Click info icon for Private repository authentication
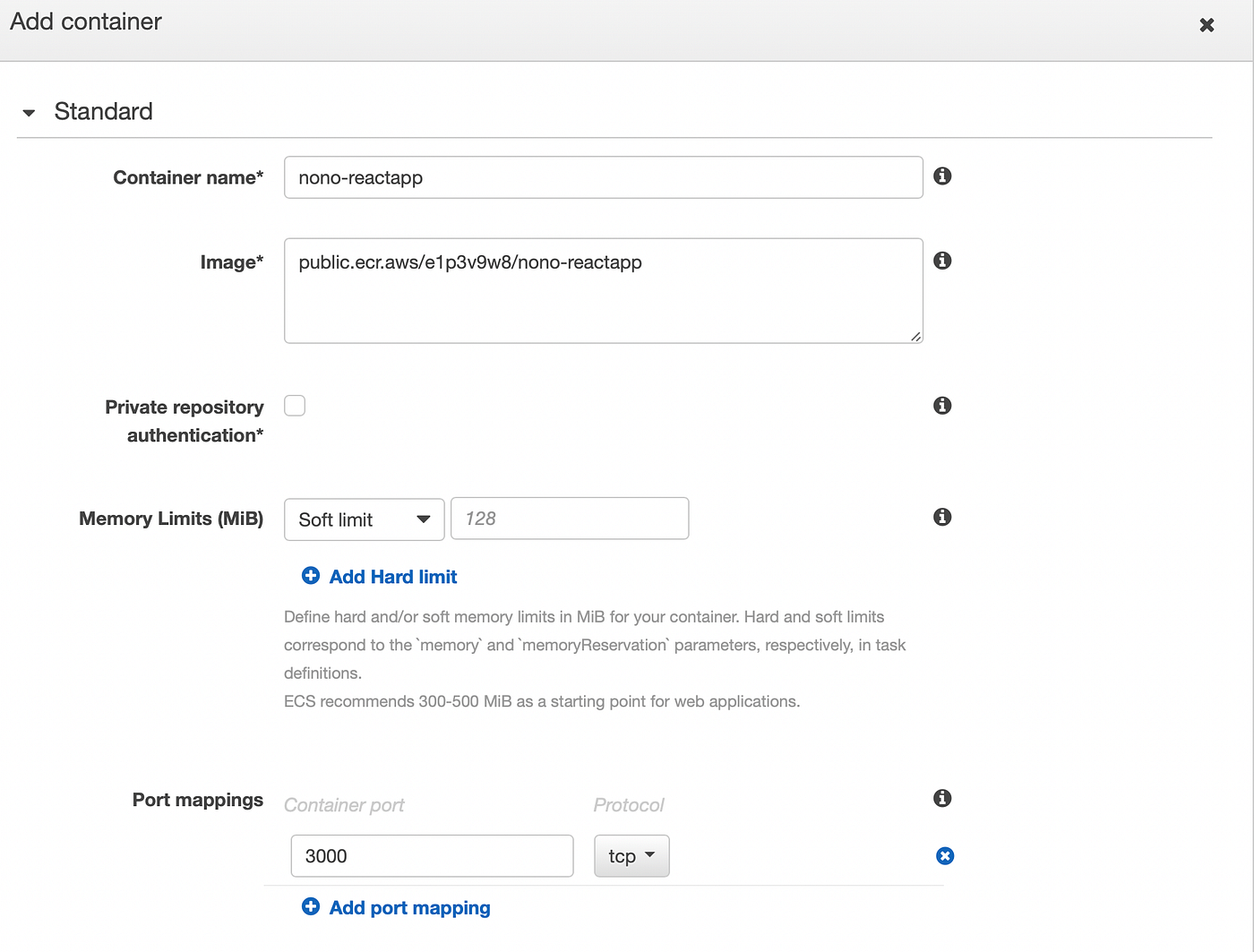Image resolution: width=1254 pixels, height=952 pixels. click(942, 406)
